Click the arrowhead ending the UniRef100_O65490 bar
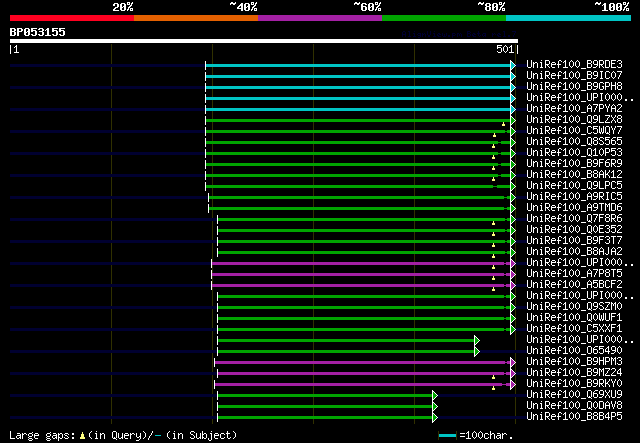 click(x=477, y=351)
